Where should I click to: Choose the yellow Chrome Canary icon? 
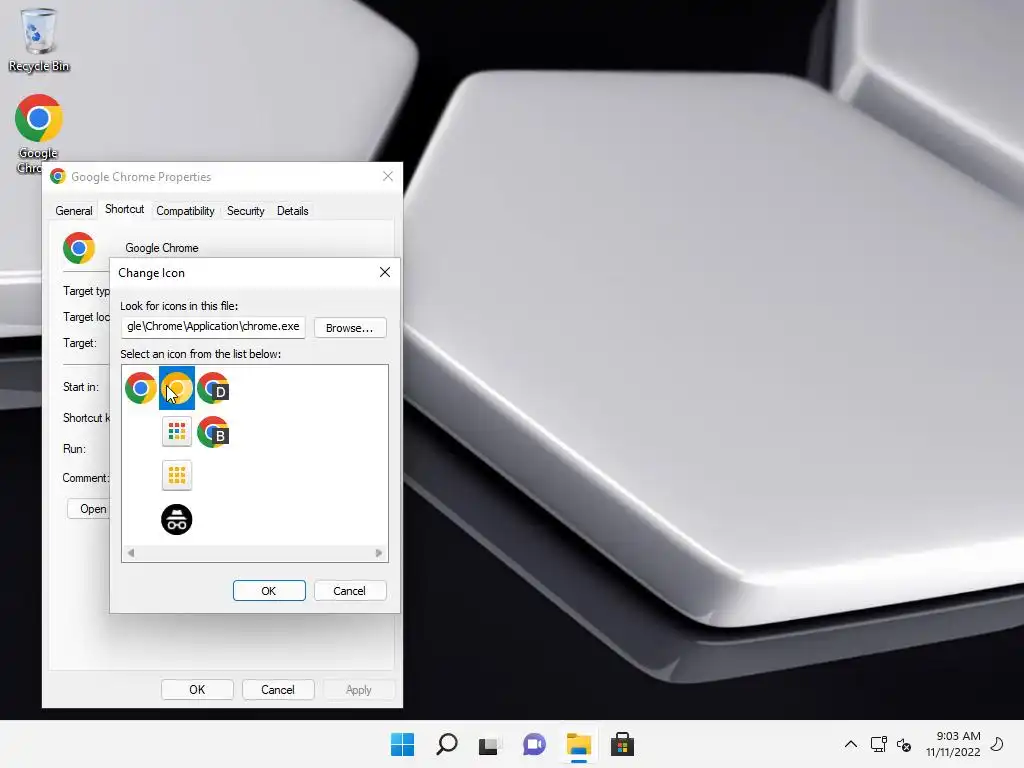click(x=177, y=389)
